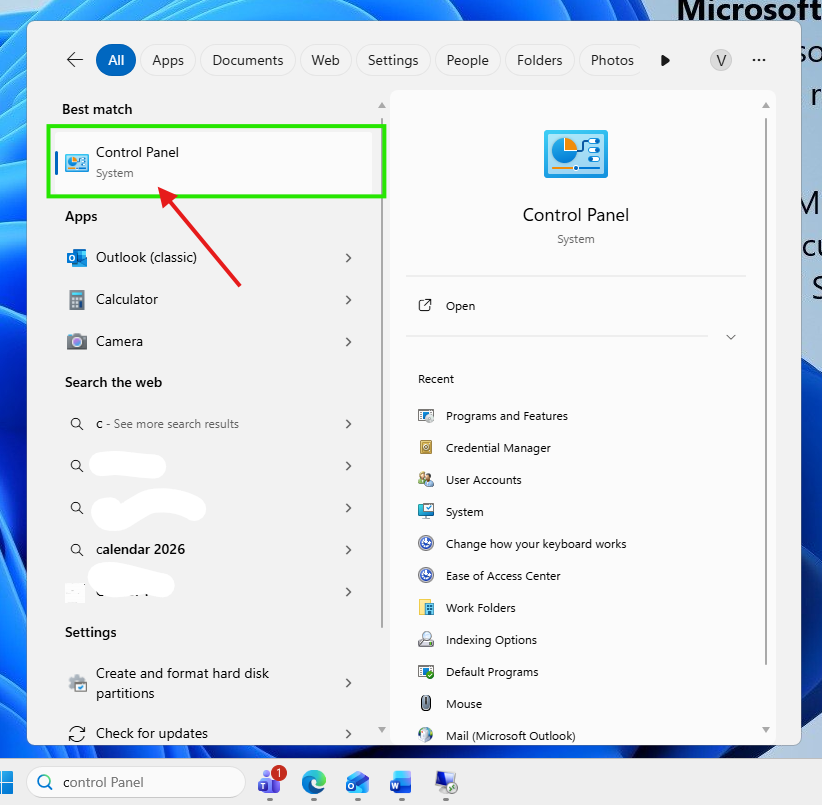Switch to the Photos filter tab

coord(612,60)
